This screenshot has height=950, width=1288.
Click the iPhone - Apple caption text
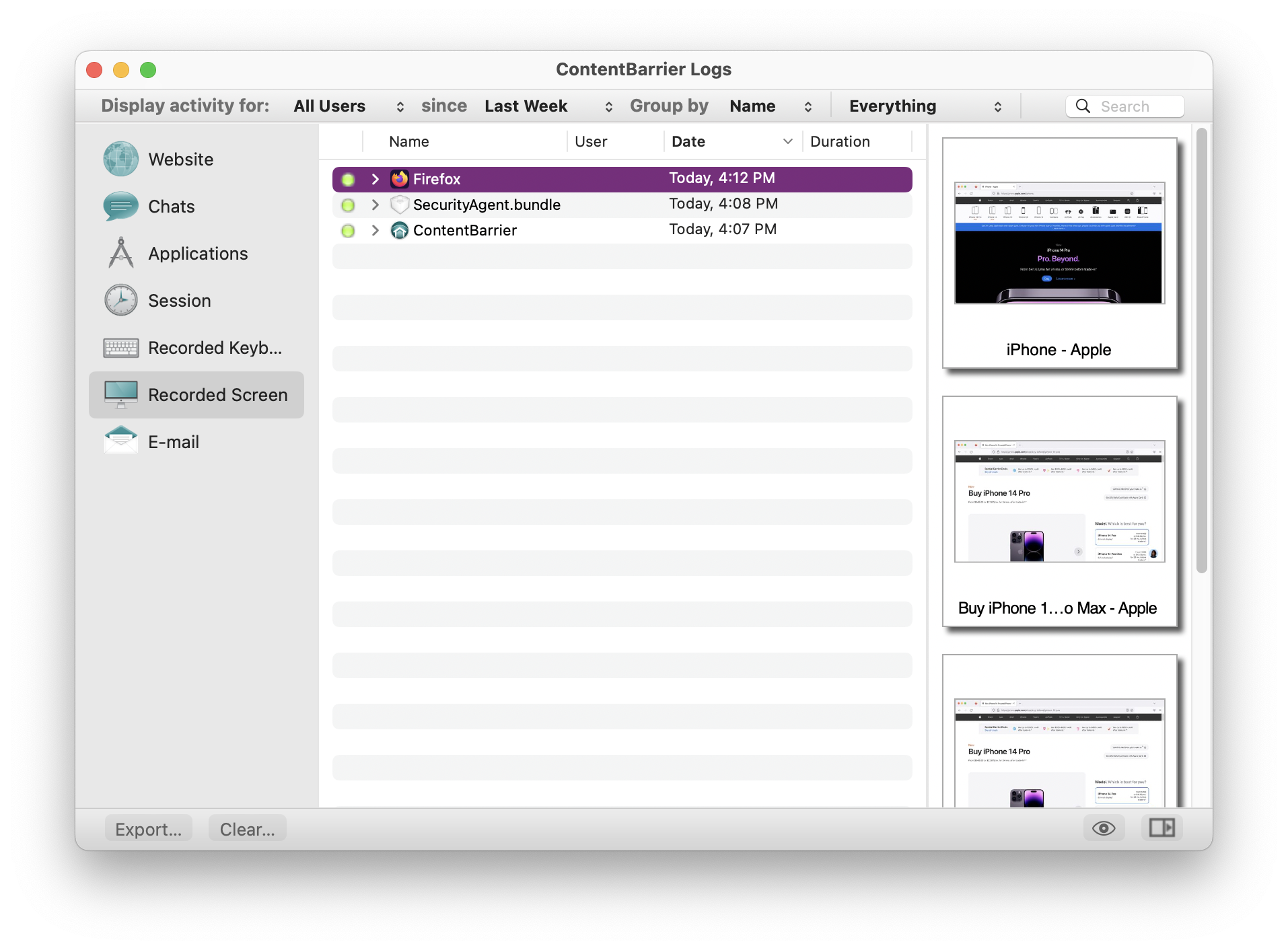click(1059, 350)
